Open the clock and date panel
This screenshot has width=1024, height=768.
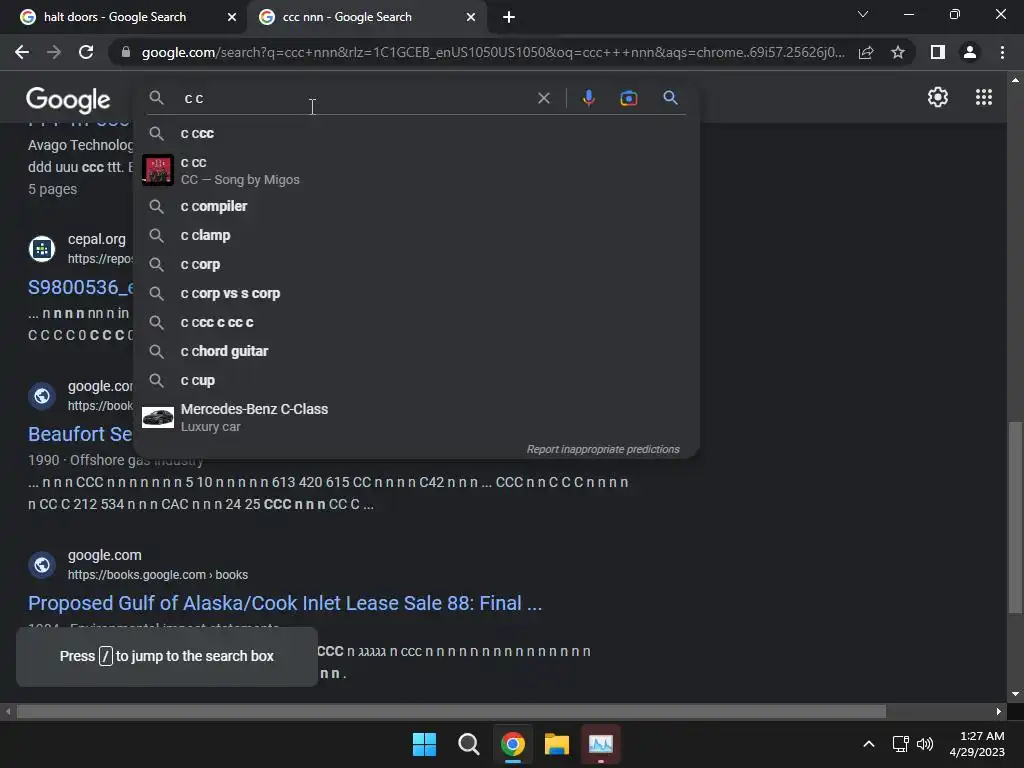[x=977, y=744]
